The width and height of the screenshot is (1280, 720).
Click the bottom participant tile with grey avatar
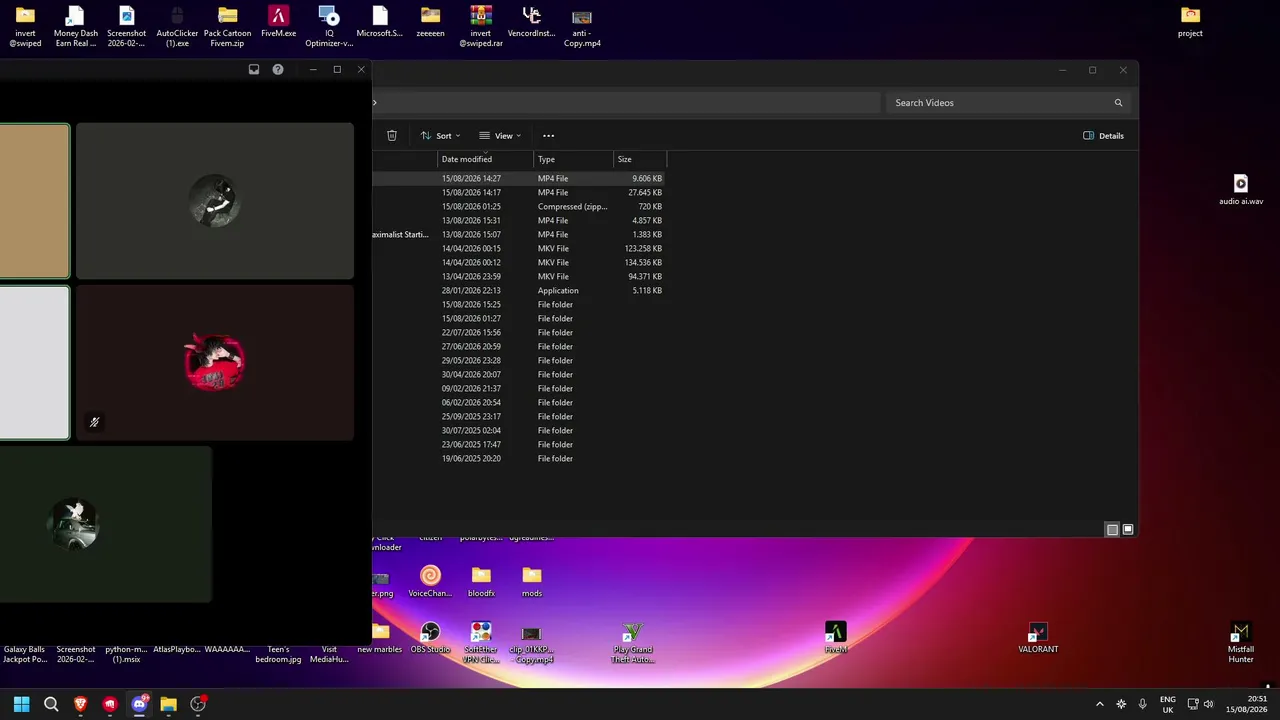click(x=105, y=524)
